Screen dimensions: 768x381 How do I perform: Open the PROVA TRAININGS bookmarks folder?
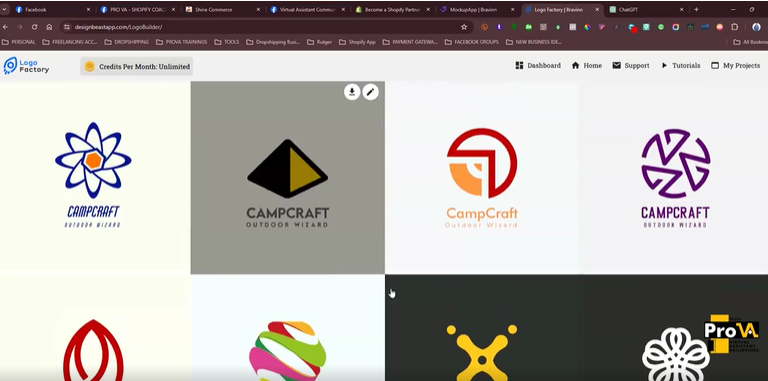(x=182, y=42)
